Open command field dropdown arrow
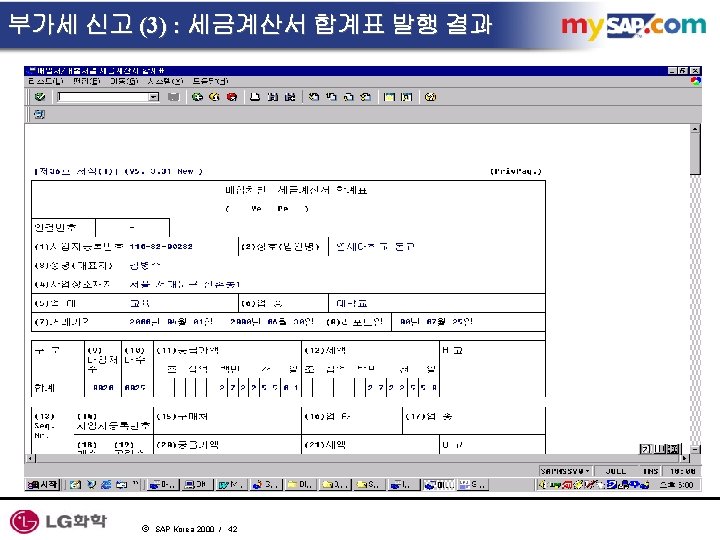The height and width of the screenshot is (540, 720). [153, 97]
